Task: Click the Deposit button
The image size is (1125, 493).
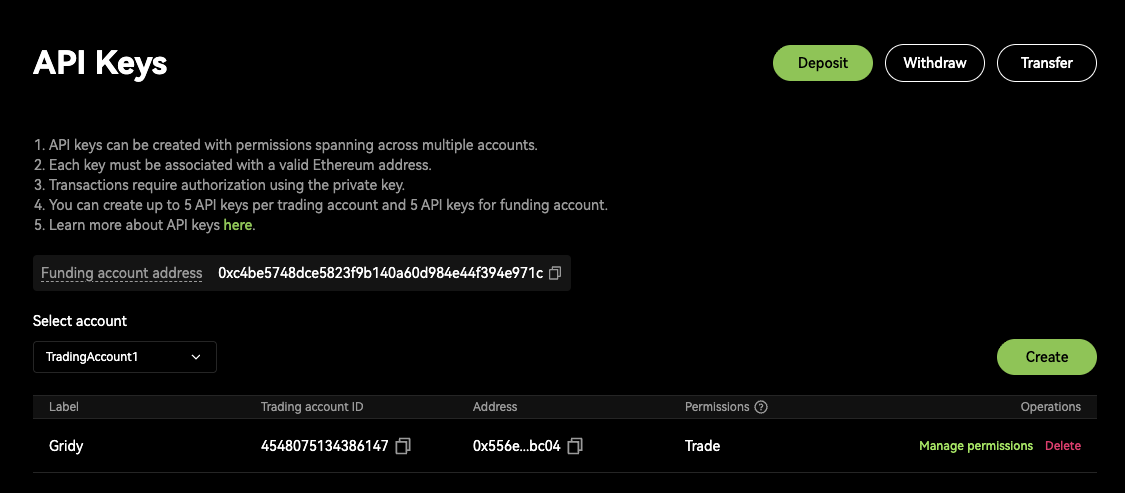Action: point(823,63)
